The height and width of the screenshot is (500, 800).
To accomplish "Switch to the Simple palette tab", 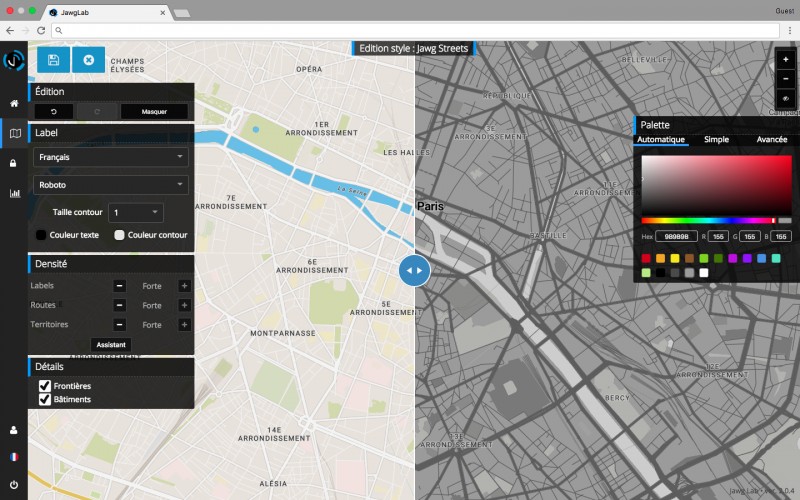I will (716, 139).
